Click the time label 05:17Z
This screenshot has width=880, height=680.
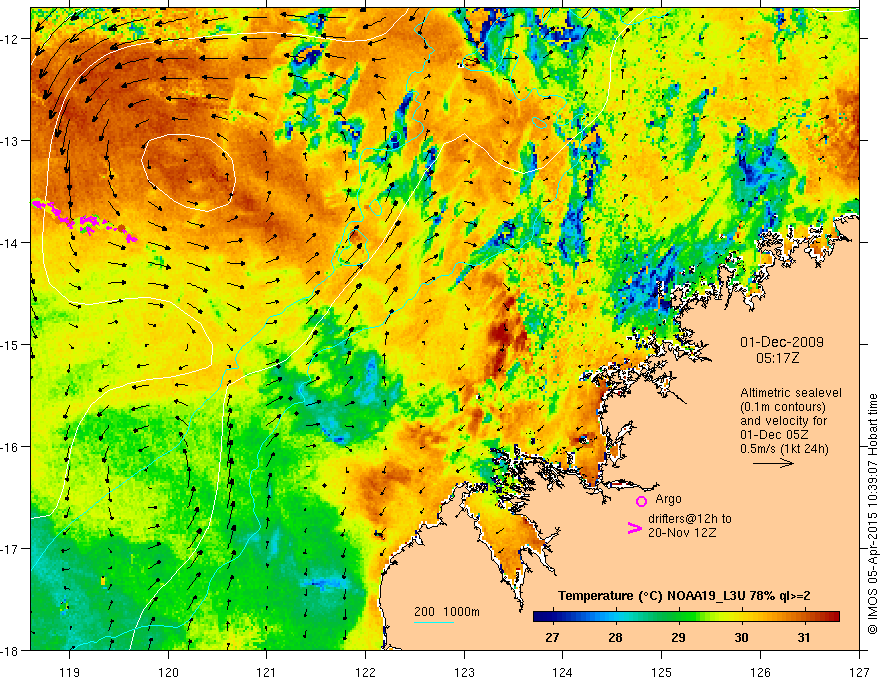click(777, 358)
